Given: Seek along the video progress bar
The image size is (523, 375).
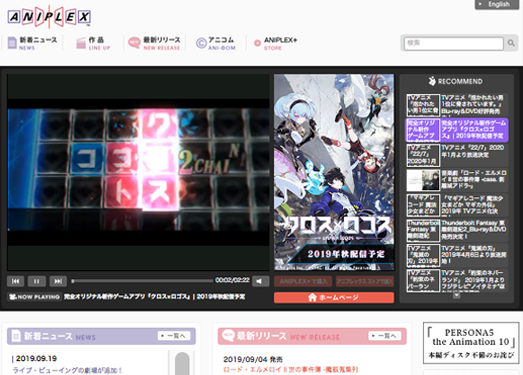Looking at the screenshot, I should (142, 281).
